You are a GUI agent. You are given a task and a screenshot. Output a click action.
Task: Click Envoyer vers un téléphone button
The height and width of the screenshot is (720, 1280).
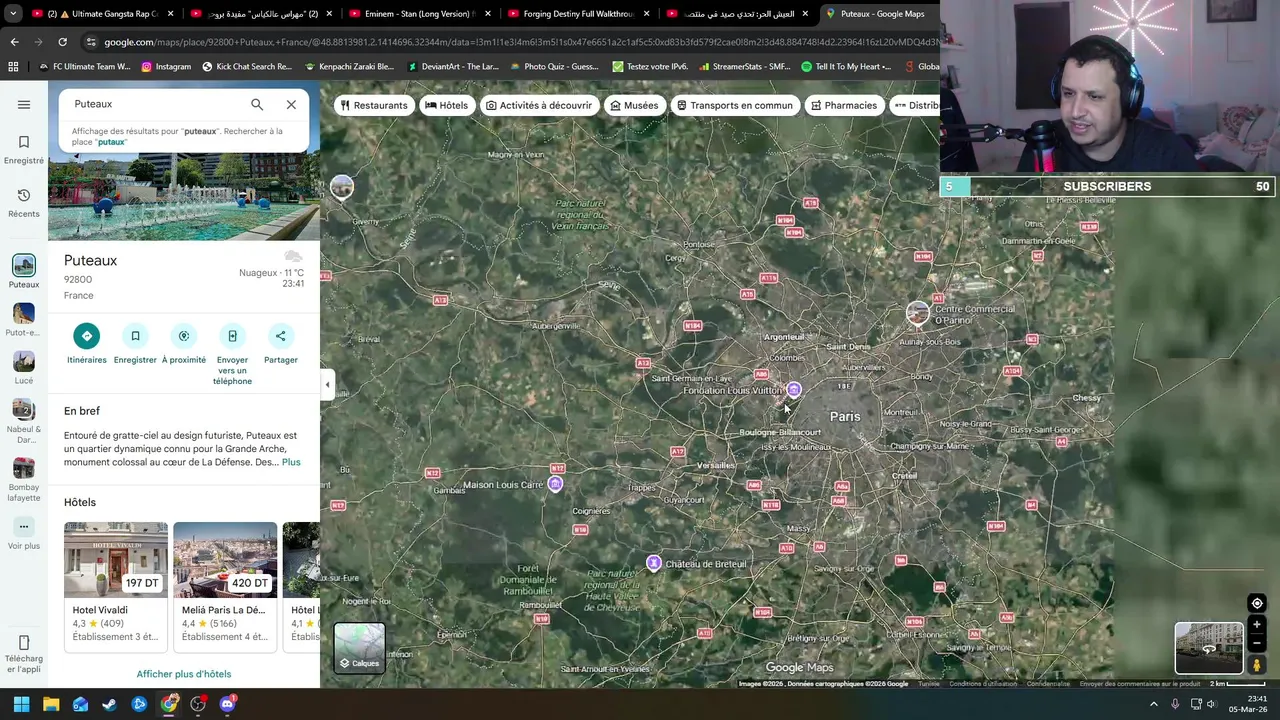click(232, 355)
